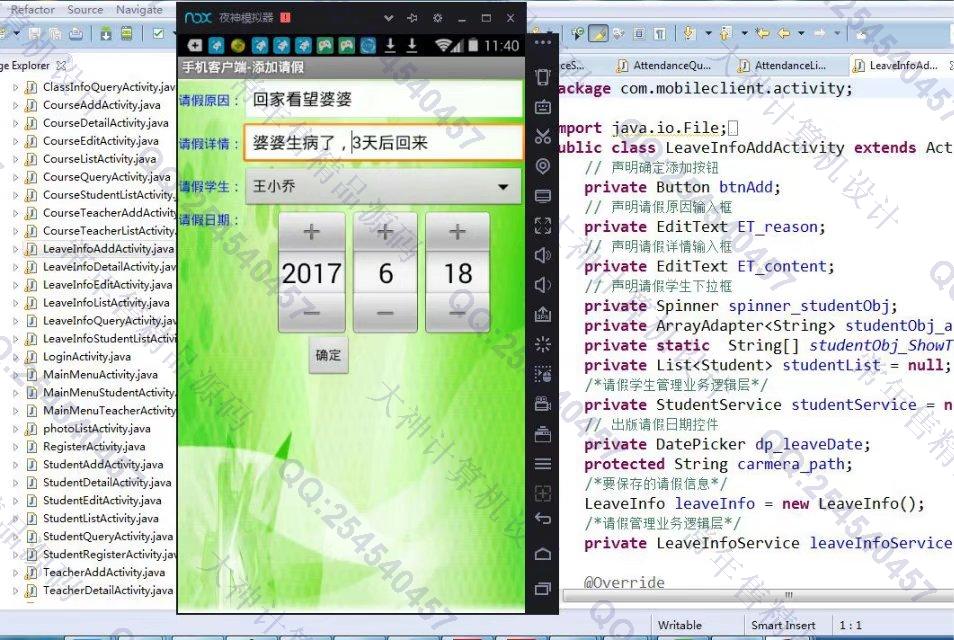Image resolution: width=954 pixels, height=640 pixels.
Task: Expand CourseAddActivity.java tree node
Action: (15, 105)
